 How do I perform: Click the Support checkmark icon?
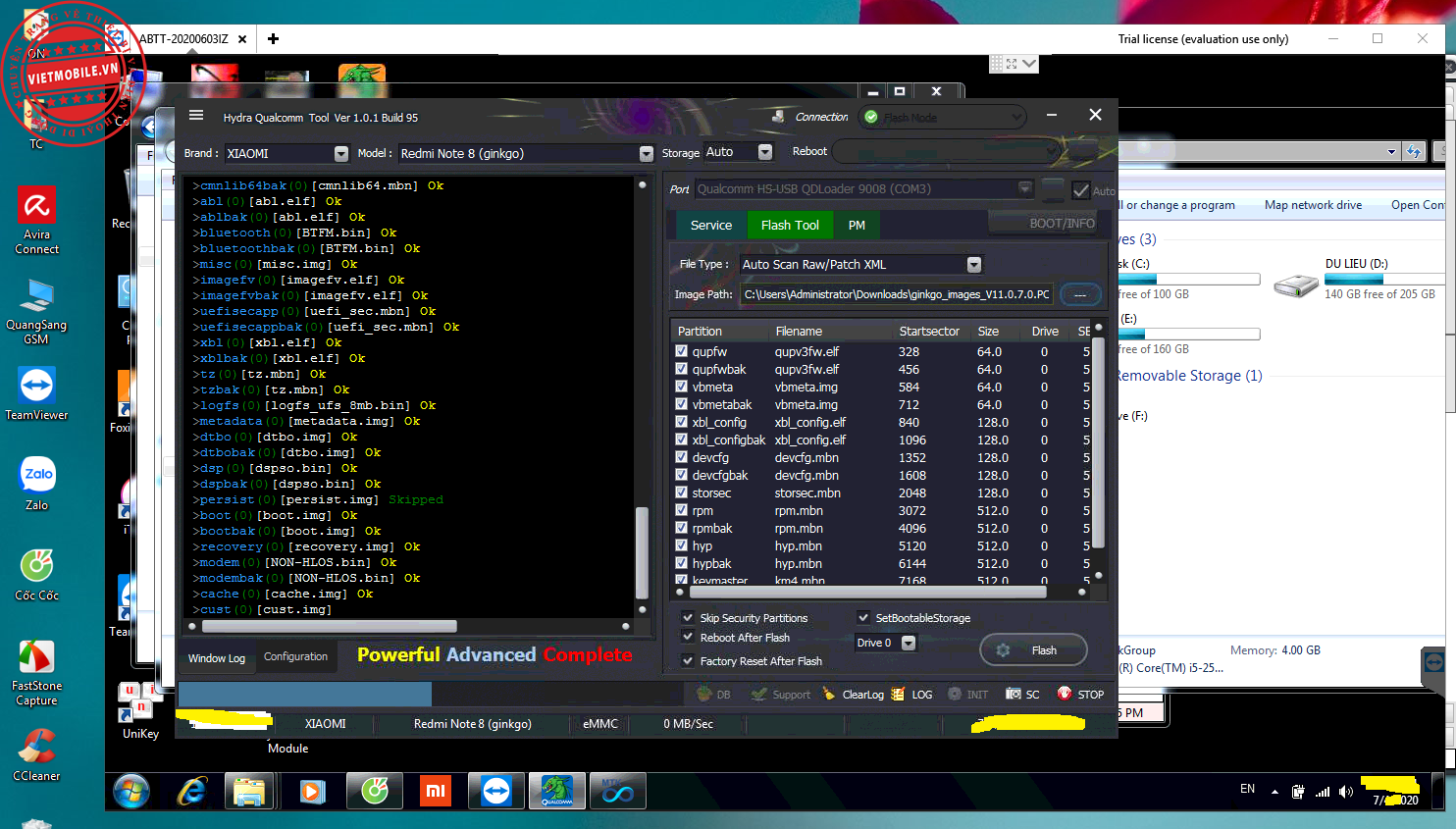[759, 694]
